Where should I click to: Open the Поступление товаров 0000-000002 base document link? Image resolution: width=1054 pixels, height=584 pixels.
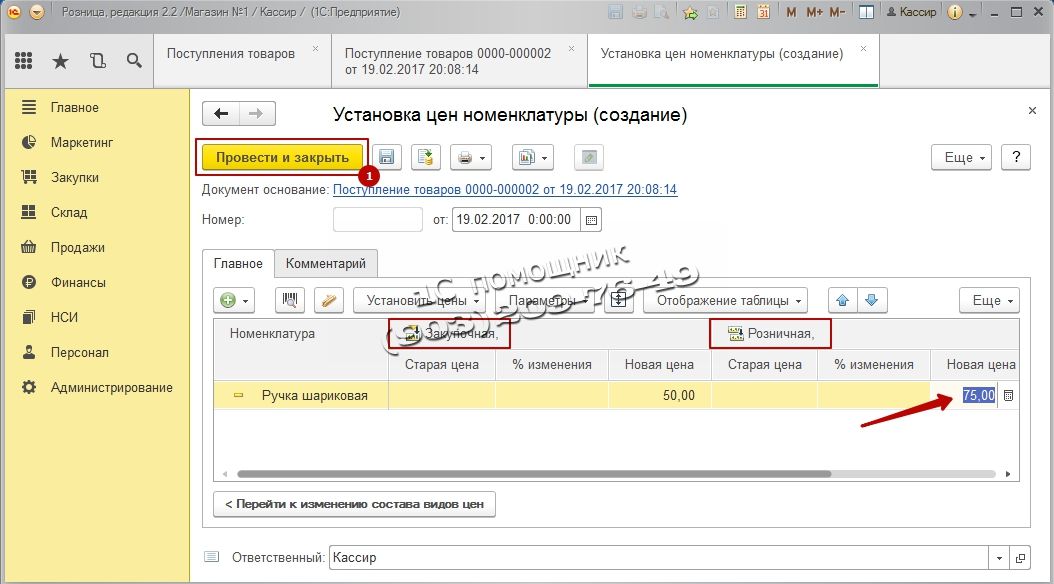(x=504, y=189)
